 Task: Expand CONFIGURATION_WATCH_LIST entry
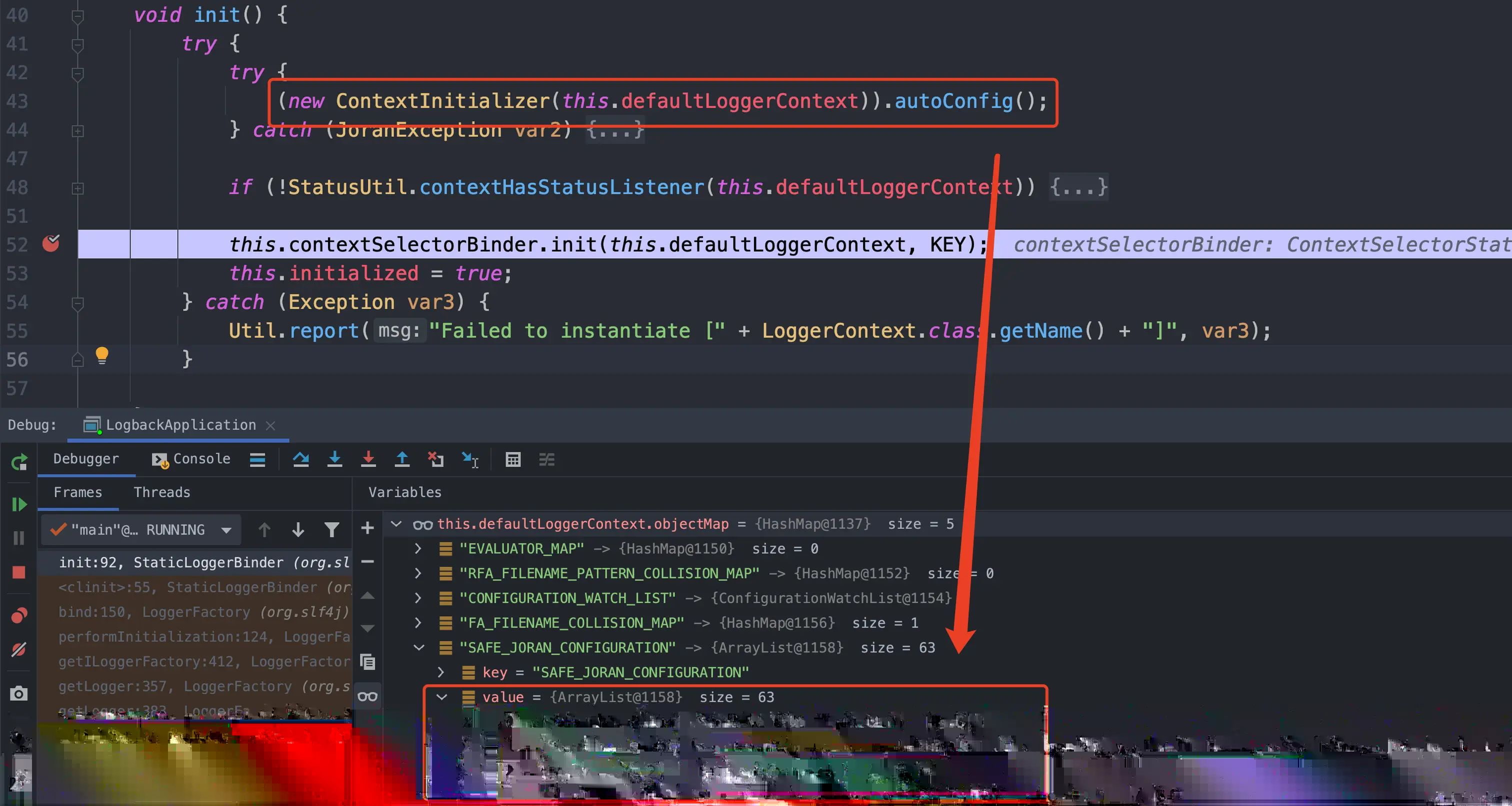coord(418,598)
